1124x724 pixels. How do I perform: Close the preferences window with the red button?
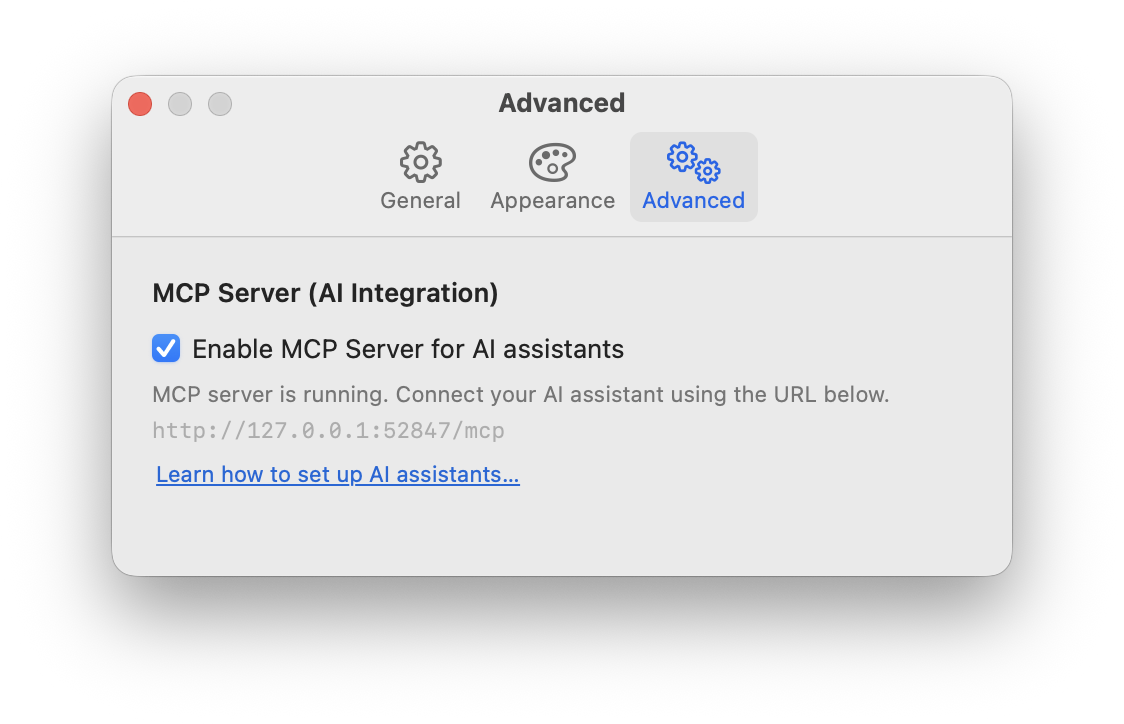[x=140, y=104]
